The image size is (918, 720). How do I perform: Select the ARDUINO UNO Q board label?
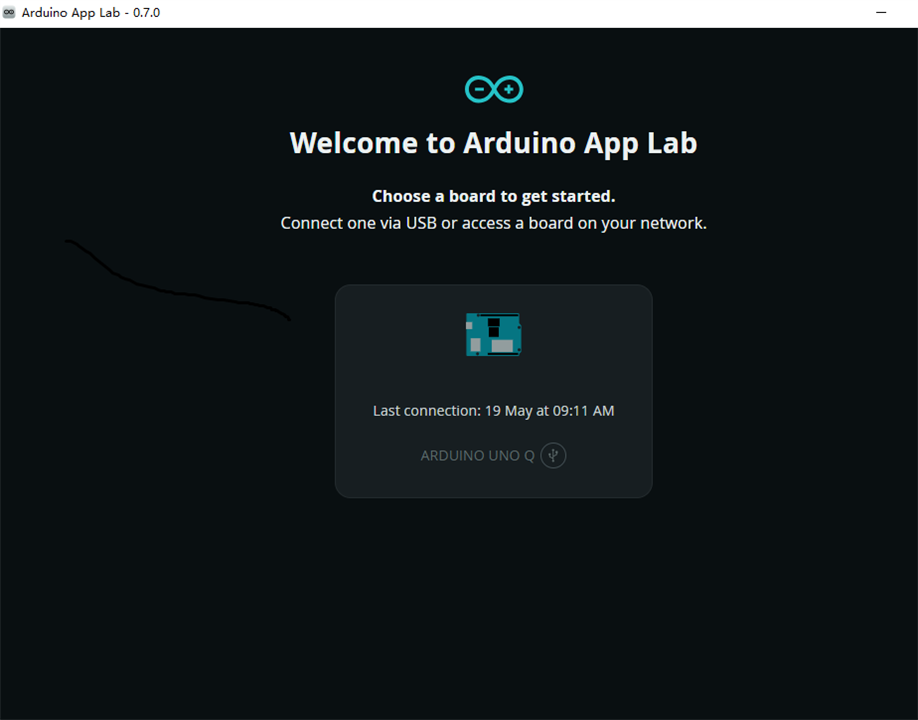tap(477, 455)
